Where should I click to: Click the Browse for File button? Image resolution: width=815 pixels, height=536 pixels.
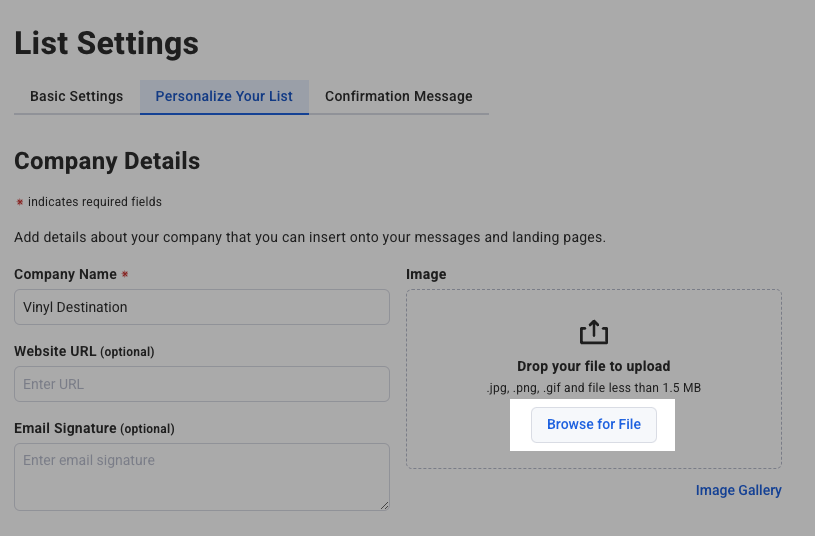pos(593,424)
